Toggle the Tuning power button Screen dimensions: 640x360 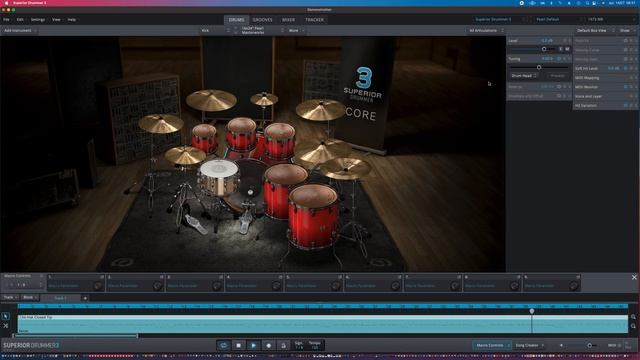point(559,59)
